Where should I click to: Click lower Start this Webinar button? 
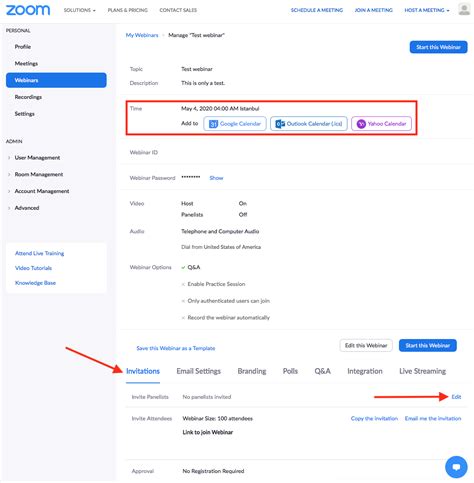click(428, 345)
